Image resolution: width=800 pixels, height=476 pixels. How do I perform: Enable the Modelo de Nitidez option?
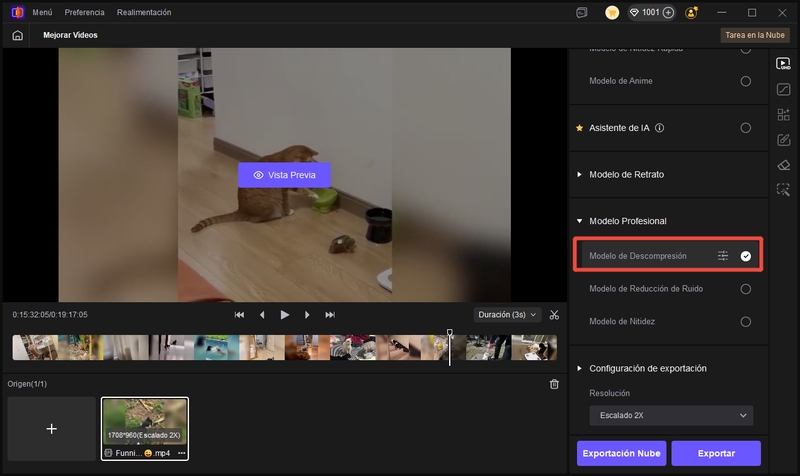tap(745, 322)
